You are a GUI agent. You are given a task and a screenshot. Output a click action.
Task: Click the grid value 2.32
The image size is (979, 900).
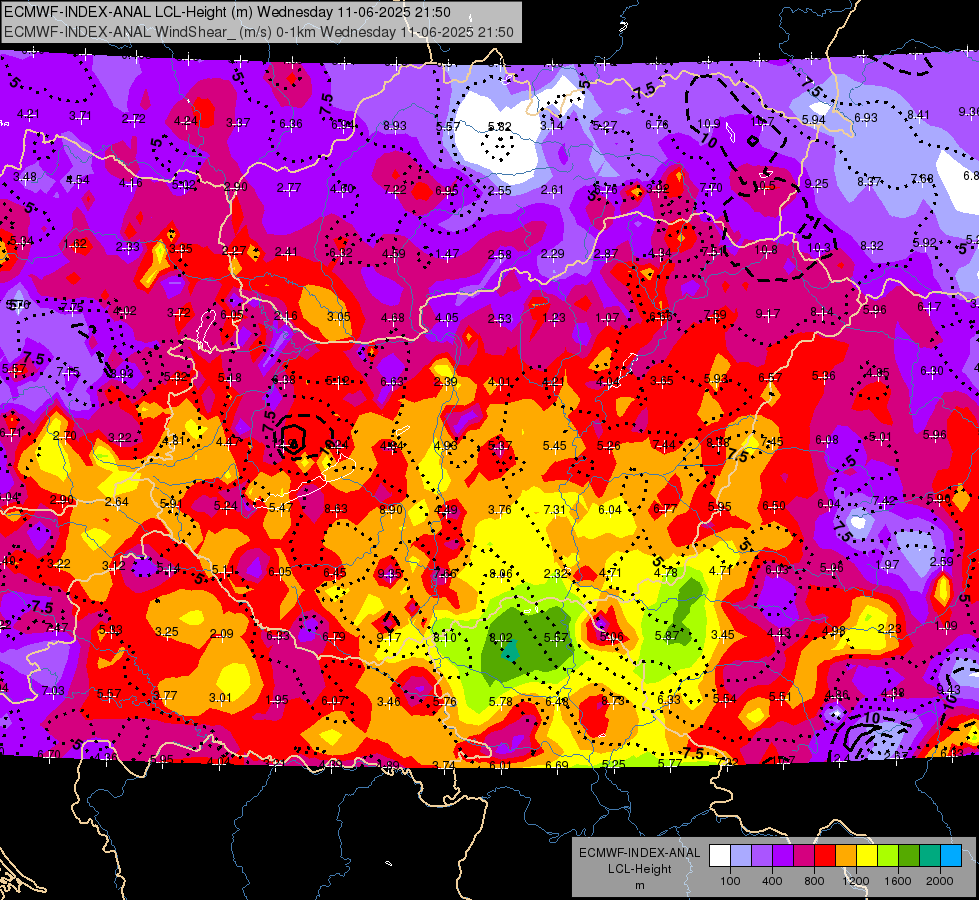coord(556,573)
